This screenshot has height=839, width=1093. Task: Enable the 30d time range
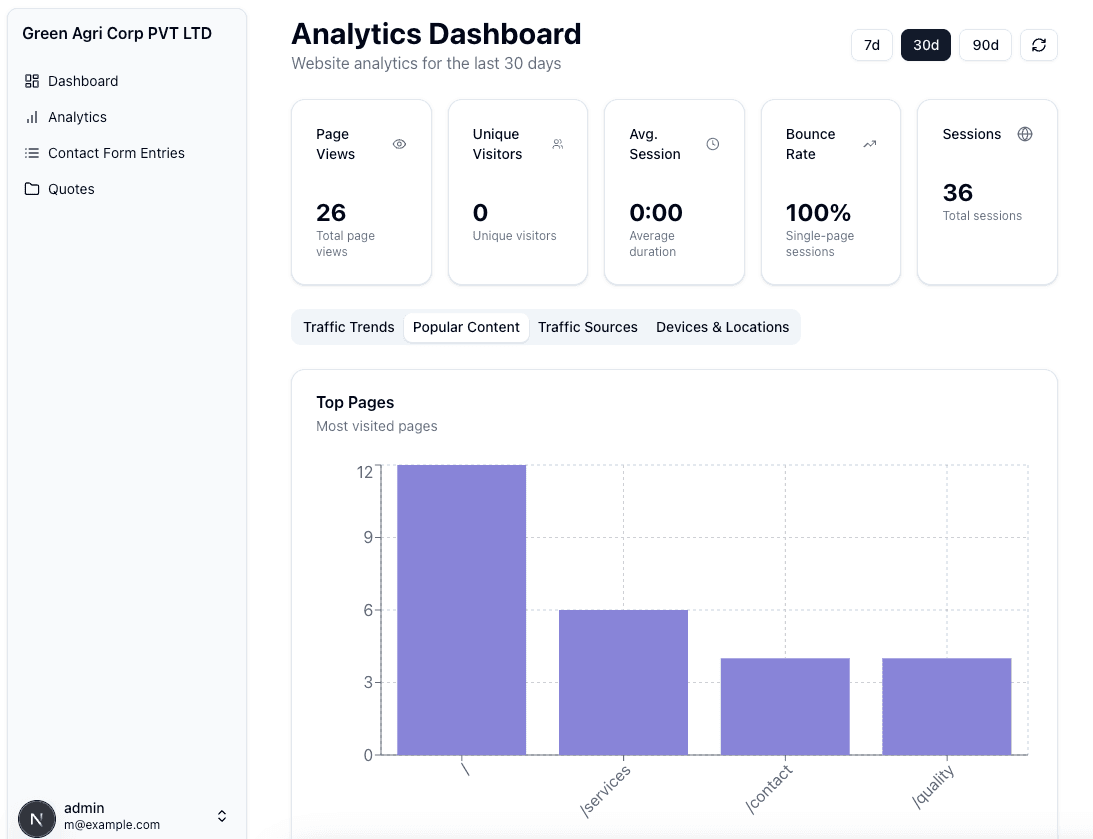[925, 45]
